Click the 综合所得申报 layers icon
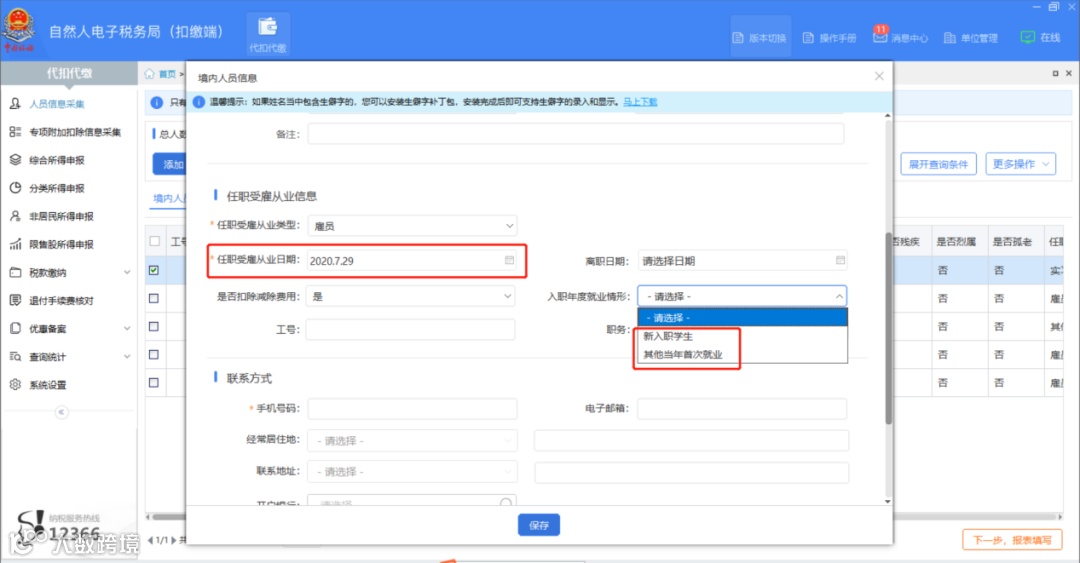Screen dimensions: 1080x563 (x=15, y=160)
